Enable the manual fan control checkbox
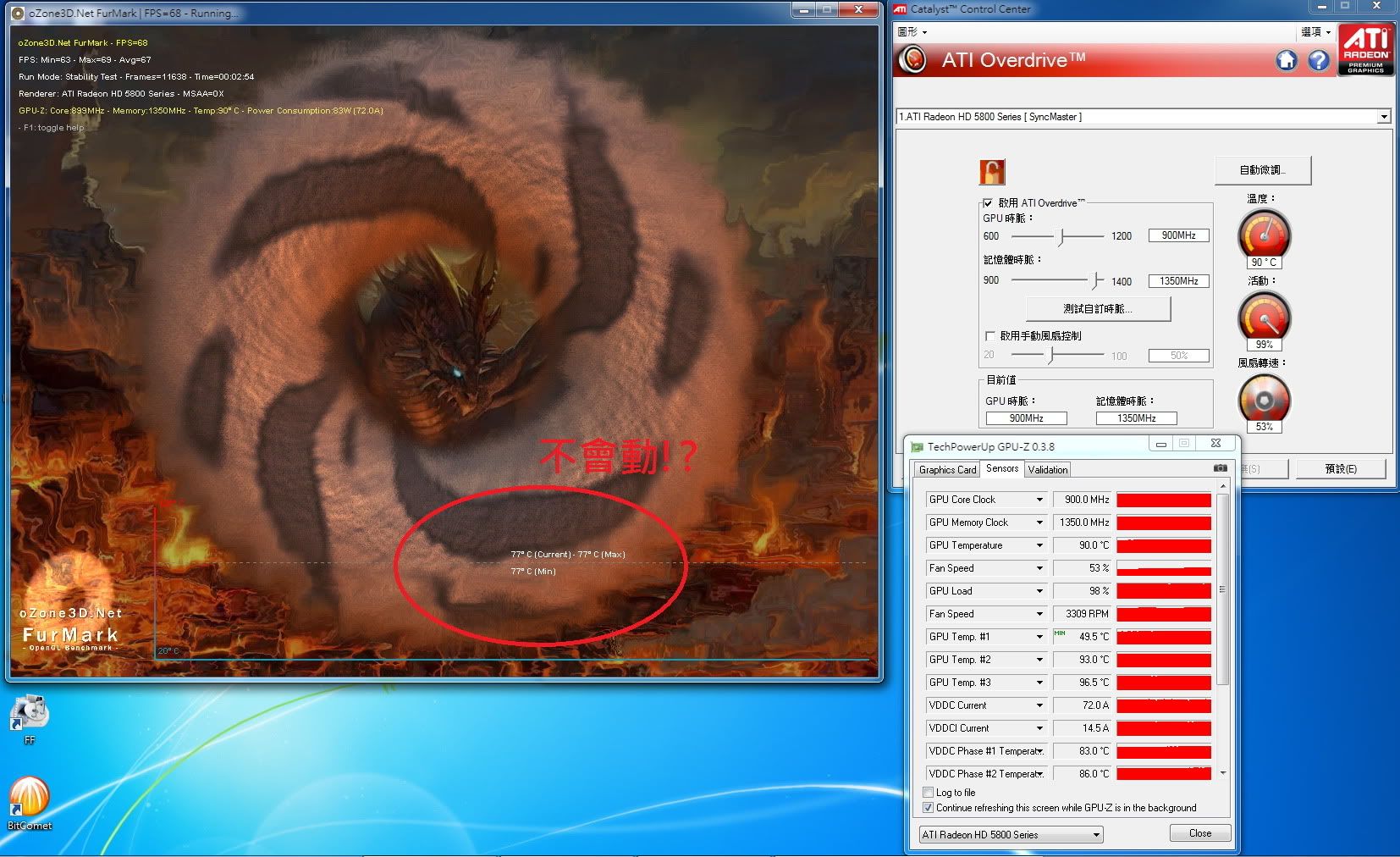The width and height of the screenshot is (1400, 857). tap(989, 335)
